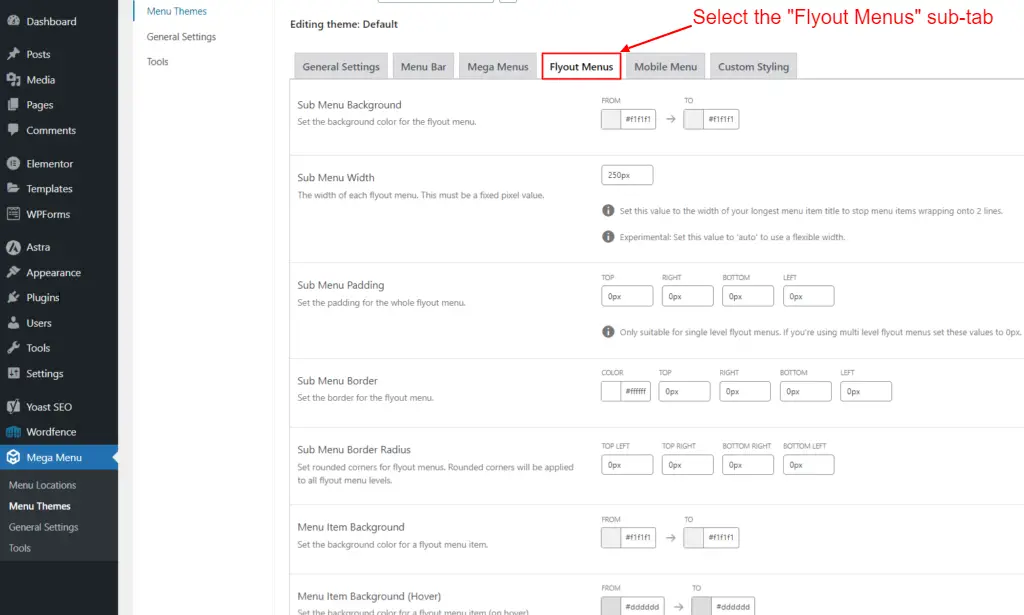Click the Dashboard icon in sidebar
Viewport: 1024px width, 615px height.
(13, 21)
